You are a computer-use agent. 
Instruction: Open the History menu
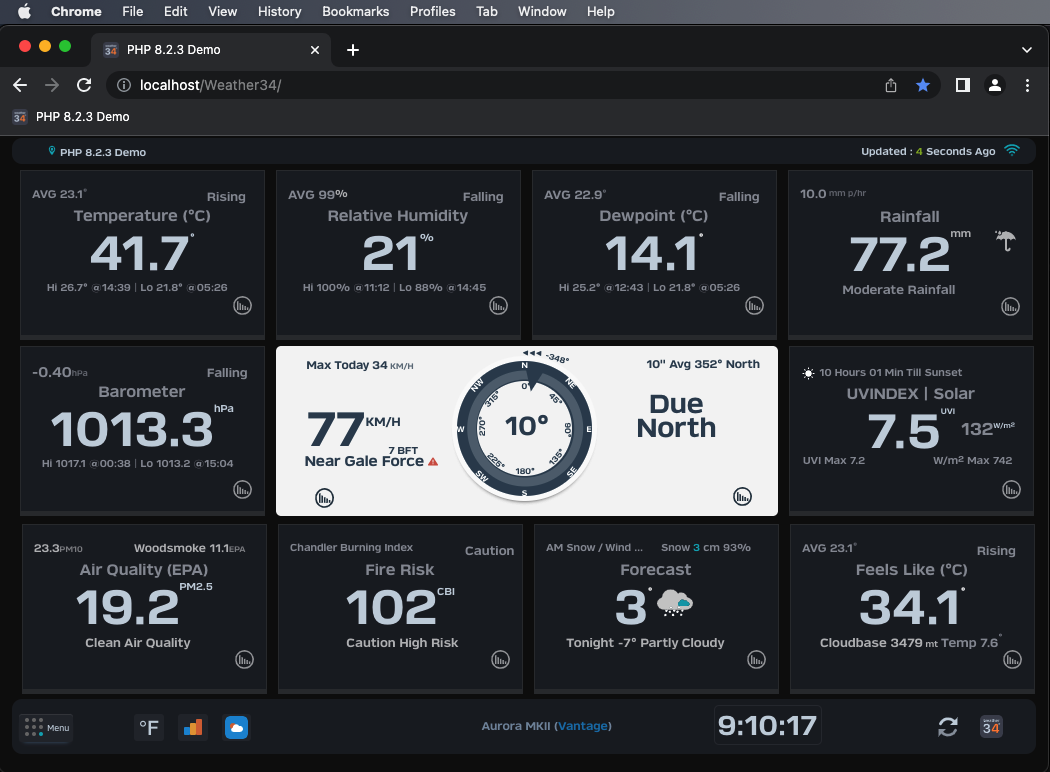(x=279, y=11)
